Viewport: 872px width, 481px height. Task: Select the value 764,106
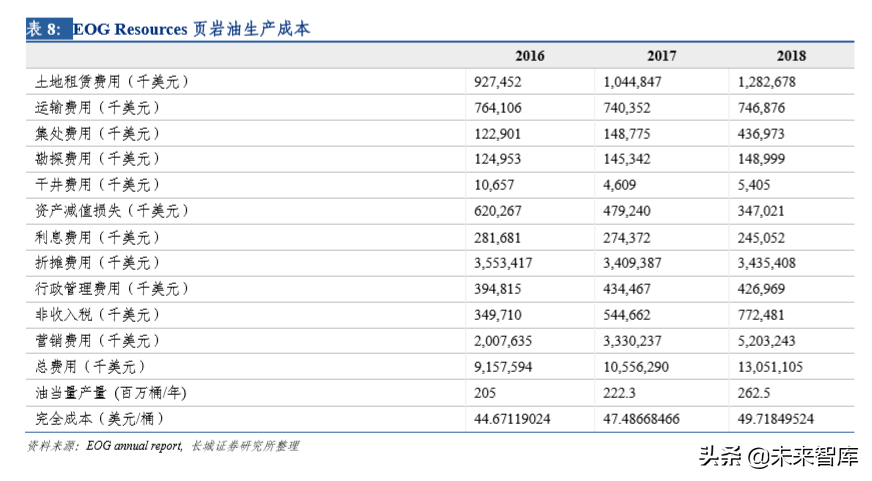click(x=498, y=108)
